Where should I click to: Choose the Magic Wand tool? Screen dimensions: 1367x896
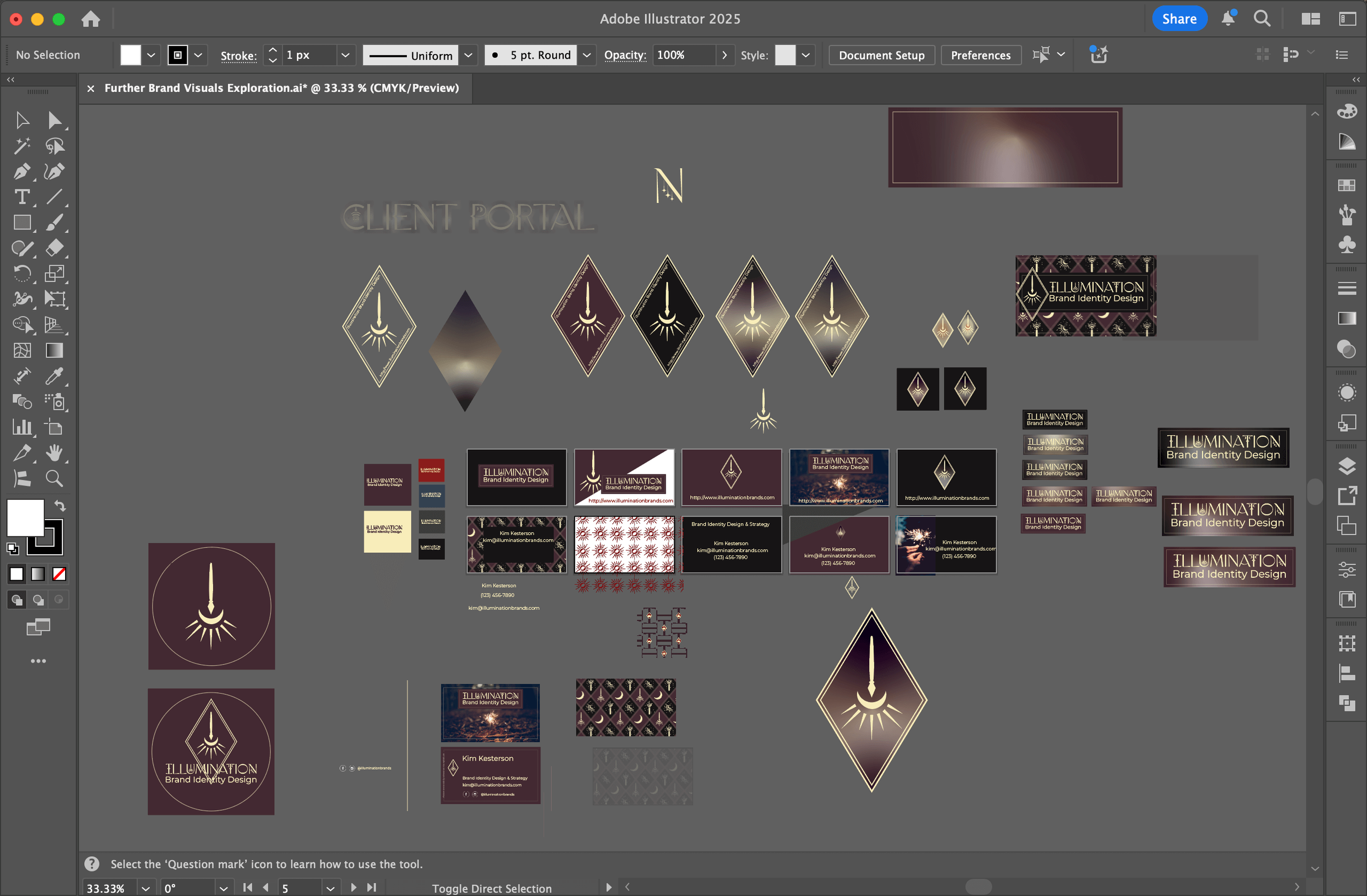(x=22, y=146)
